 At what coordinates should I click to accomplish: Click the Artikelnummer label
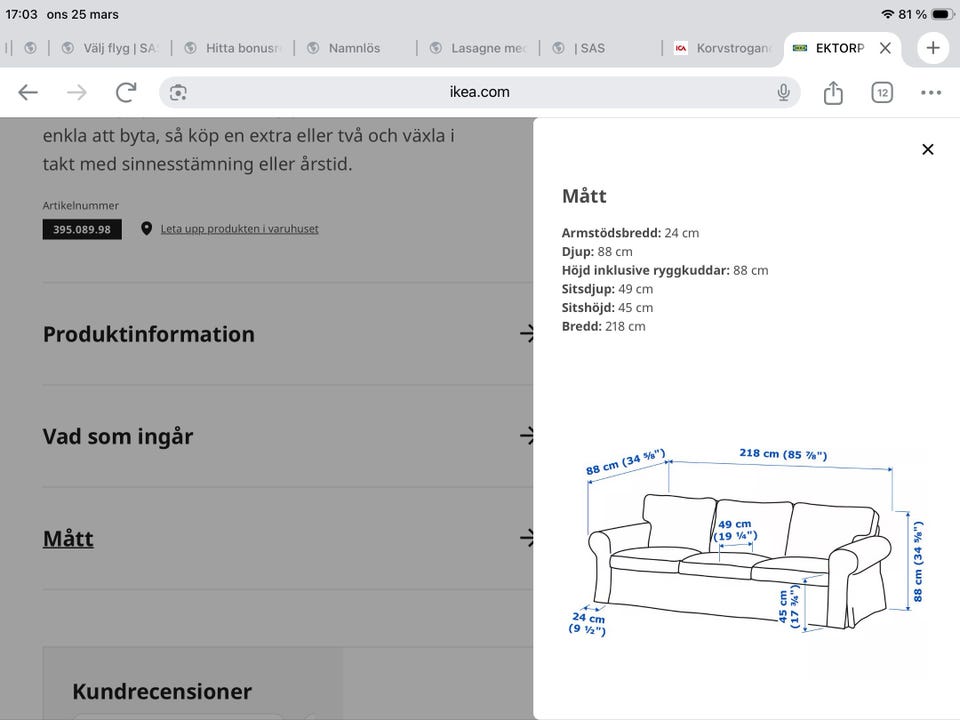tap(80, 206)
